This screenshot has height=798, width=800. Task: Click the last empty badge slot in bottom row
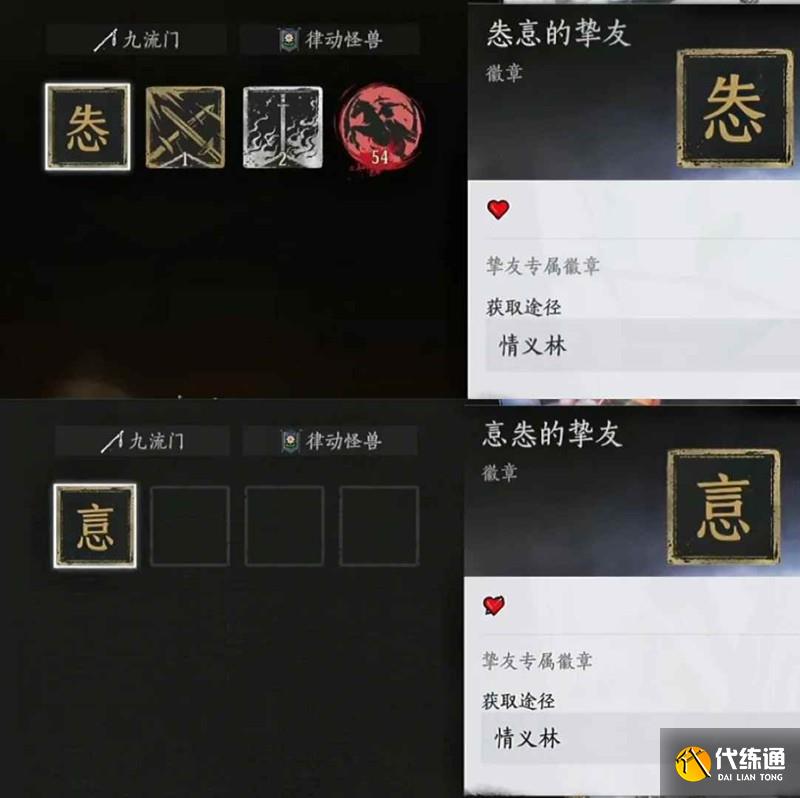379,526
